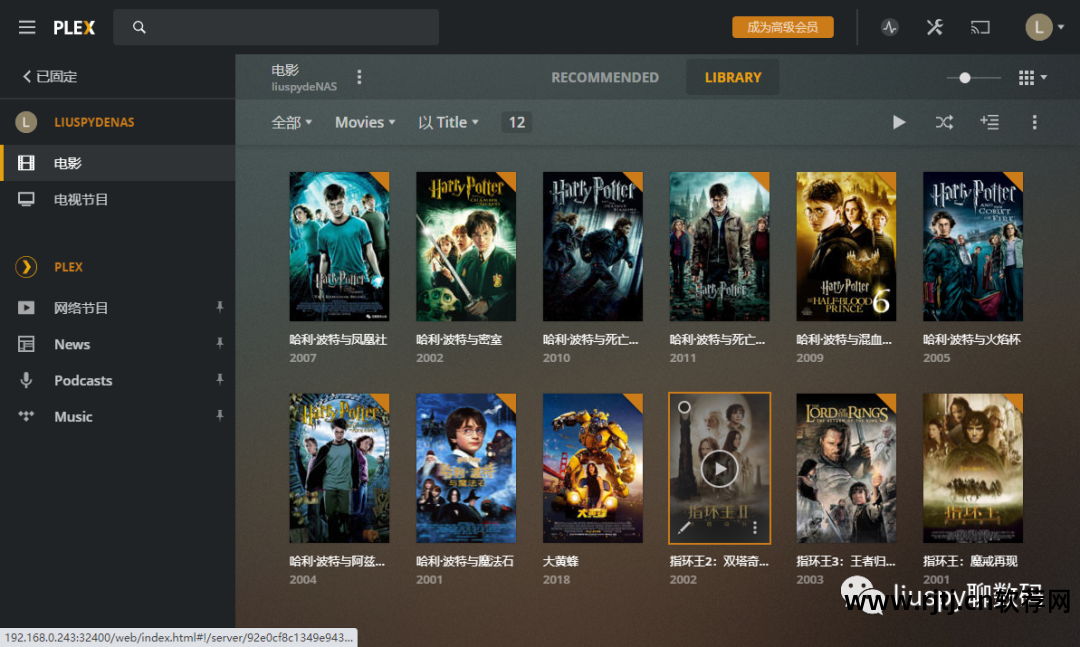This screenshot has height=647, width=1080.
Task: Open the 指环王：魔戒再现 poster
Action: pos(973,469)
